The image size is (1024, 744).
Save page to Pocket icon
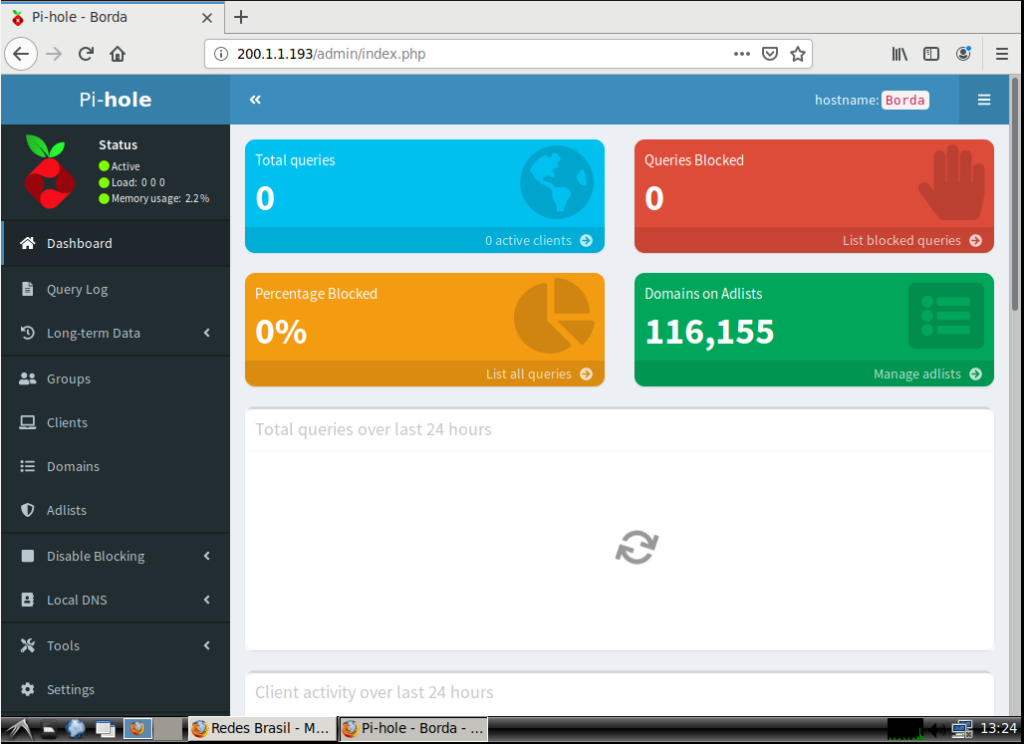click(x=770, y=54)
